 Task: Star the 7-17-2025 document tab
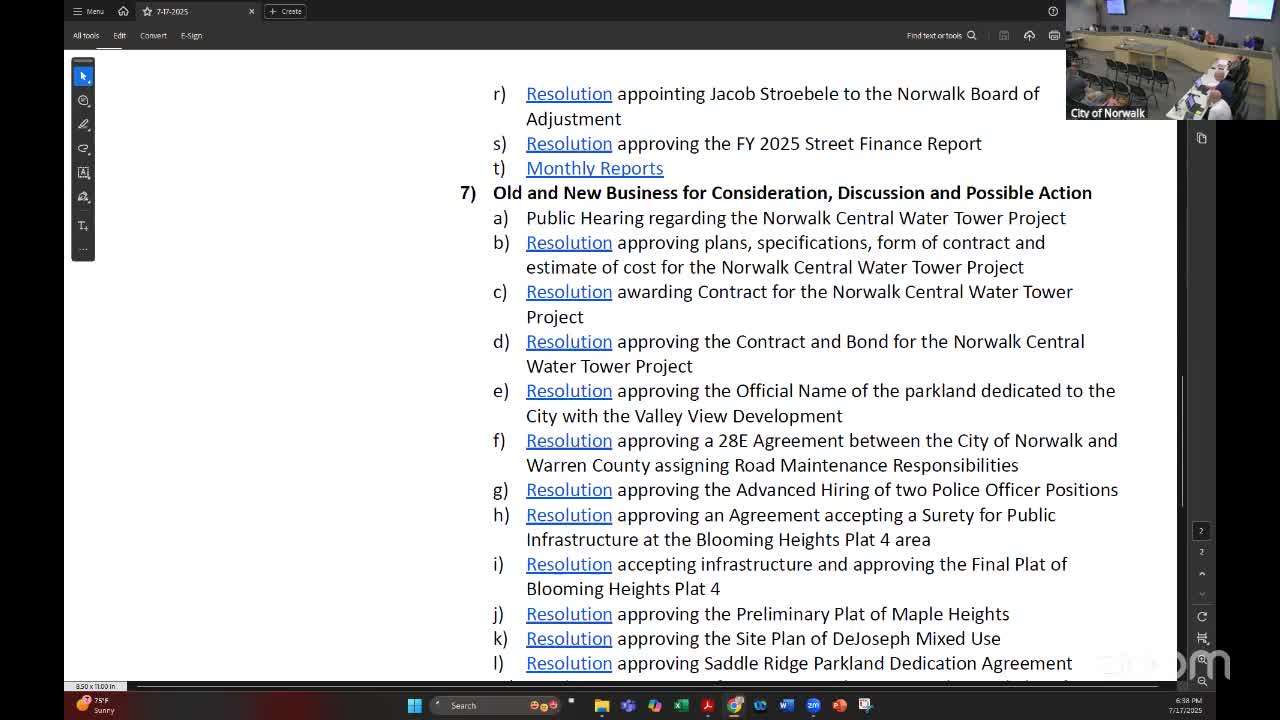(x=147, y=12)
